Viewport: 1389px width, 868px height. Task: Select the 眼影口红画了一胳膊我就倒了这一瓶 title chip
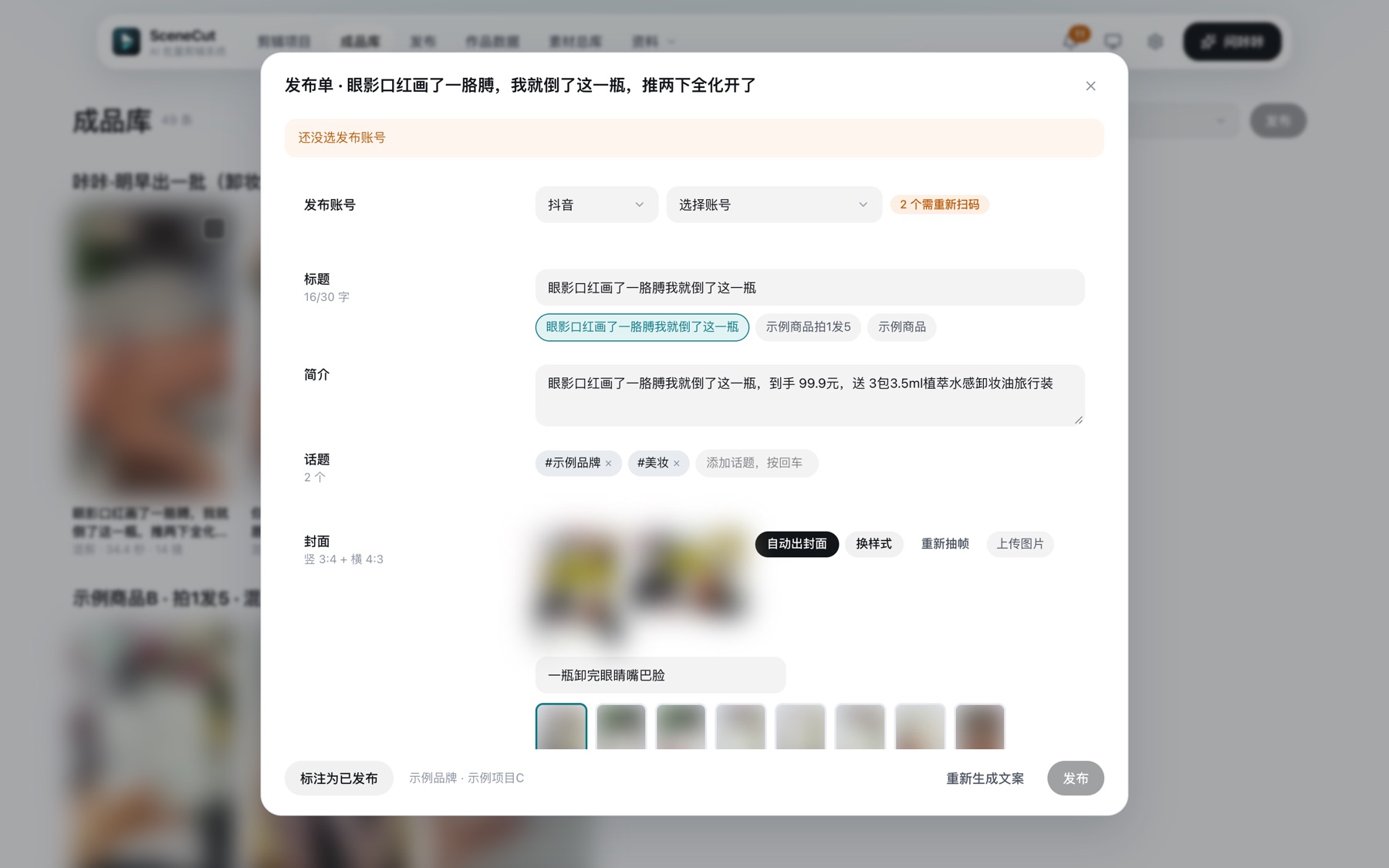(x=642, y=327)
